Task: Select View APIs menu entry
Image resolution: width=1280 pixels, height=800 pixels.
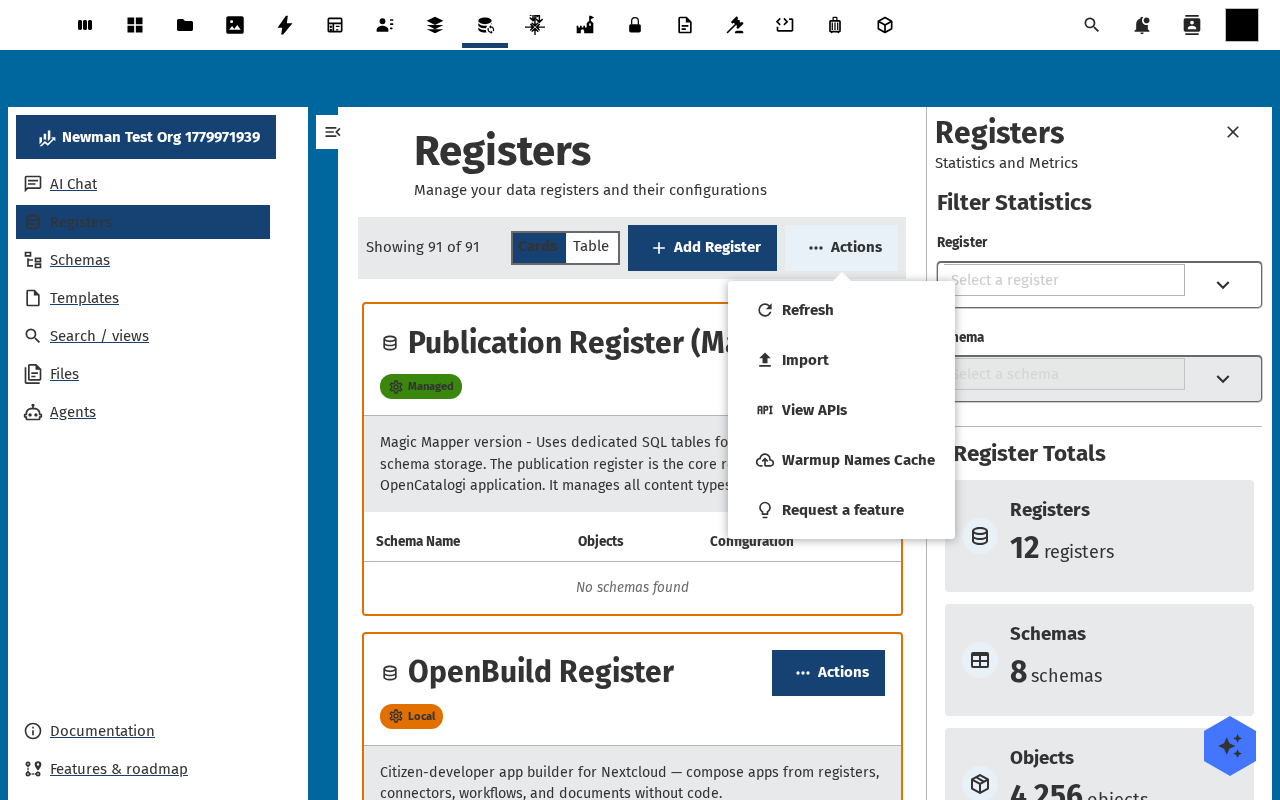Action: [x=841, y=410]
